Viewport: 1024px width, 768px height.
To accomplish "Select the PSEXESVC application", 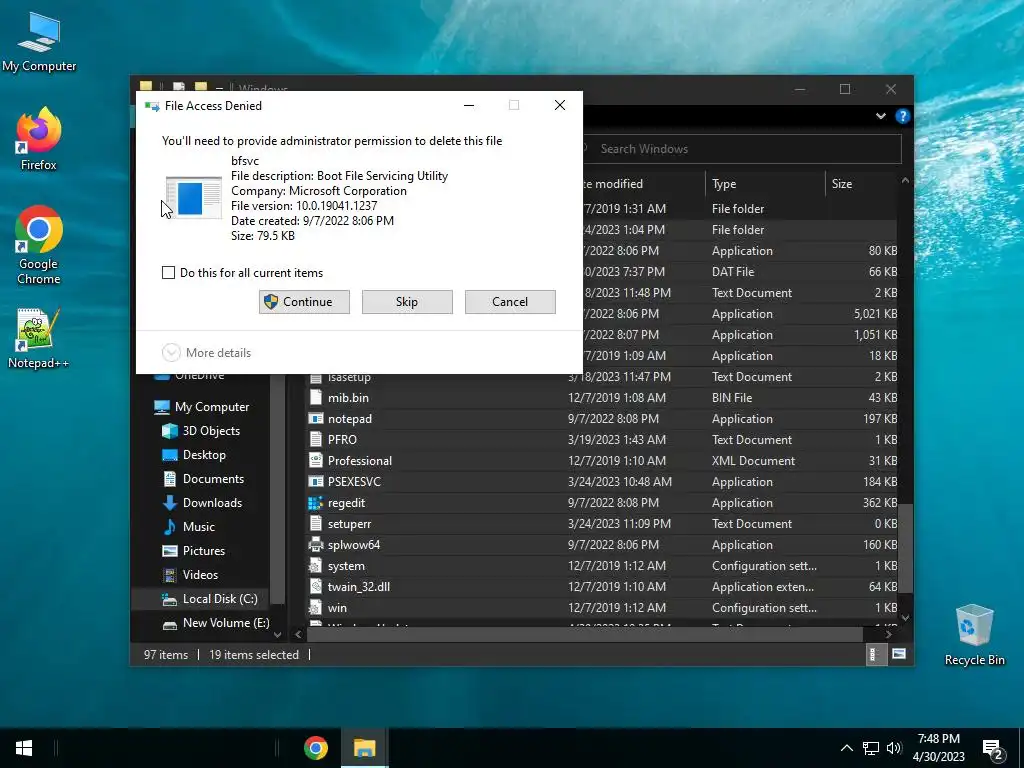I will (x=601, y=482).
